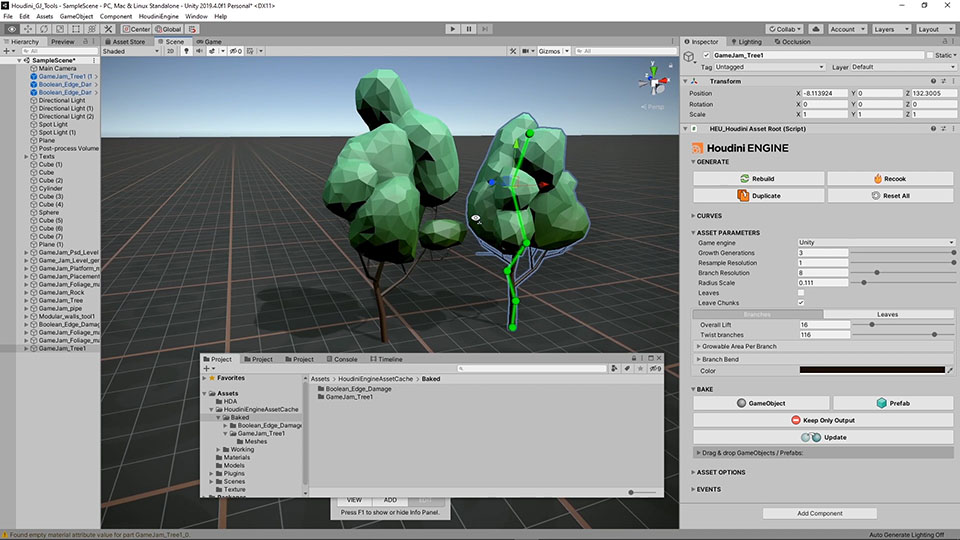Open Game engine Unity dropdown
The height and width of the screenshot is (540, 960).
coord(876,242)
